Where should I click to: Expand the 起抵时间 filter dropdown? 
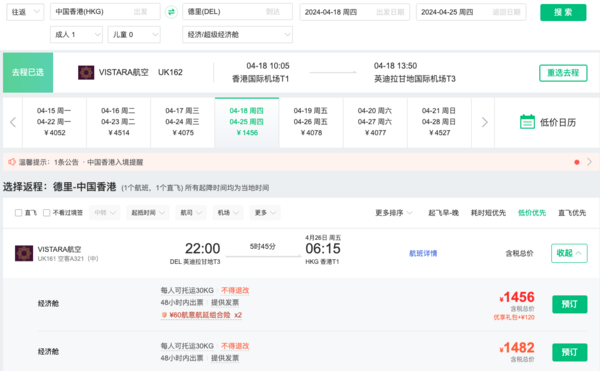point(148,213)
